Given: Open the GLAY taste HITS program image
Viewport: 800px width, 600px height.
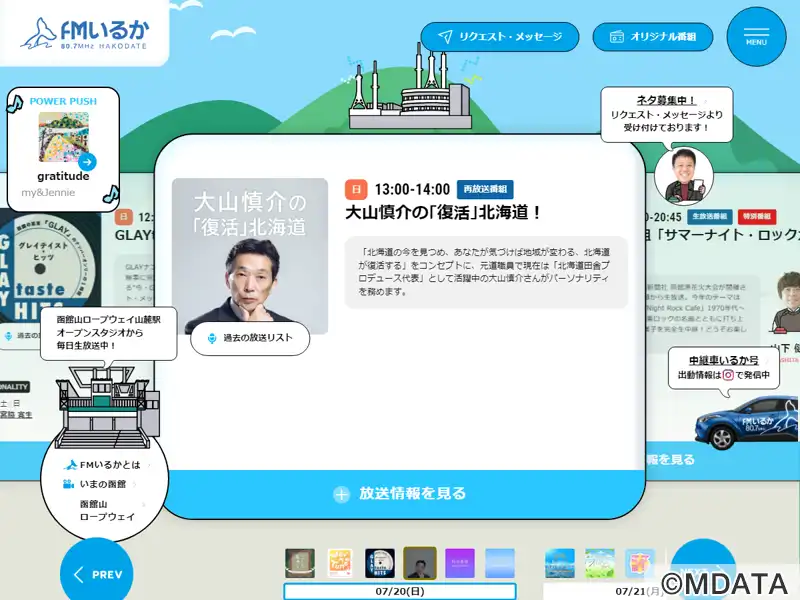Looking at the screenshot, I should click(x=50, y=265).
